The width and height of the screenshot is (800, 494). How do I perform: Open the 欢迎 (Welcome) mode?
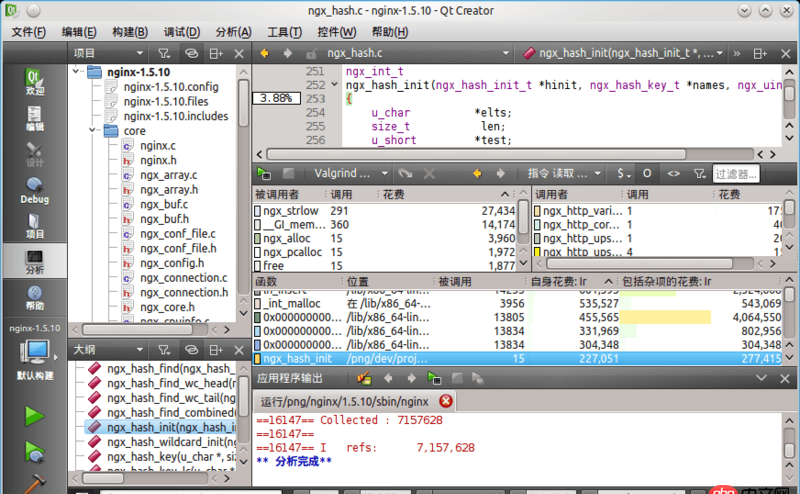point(34,80)
